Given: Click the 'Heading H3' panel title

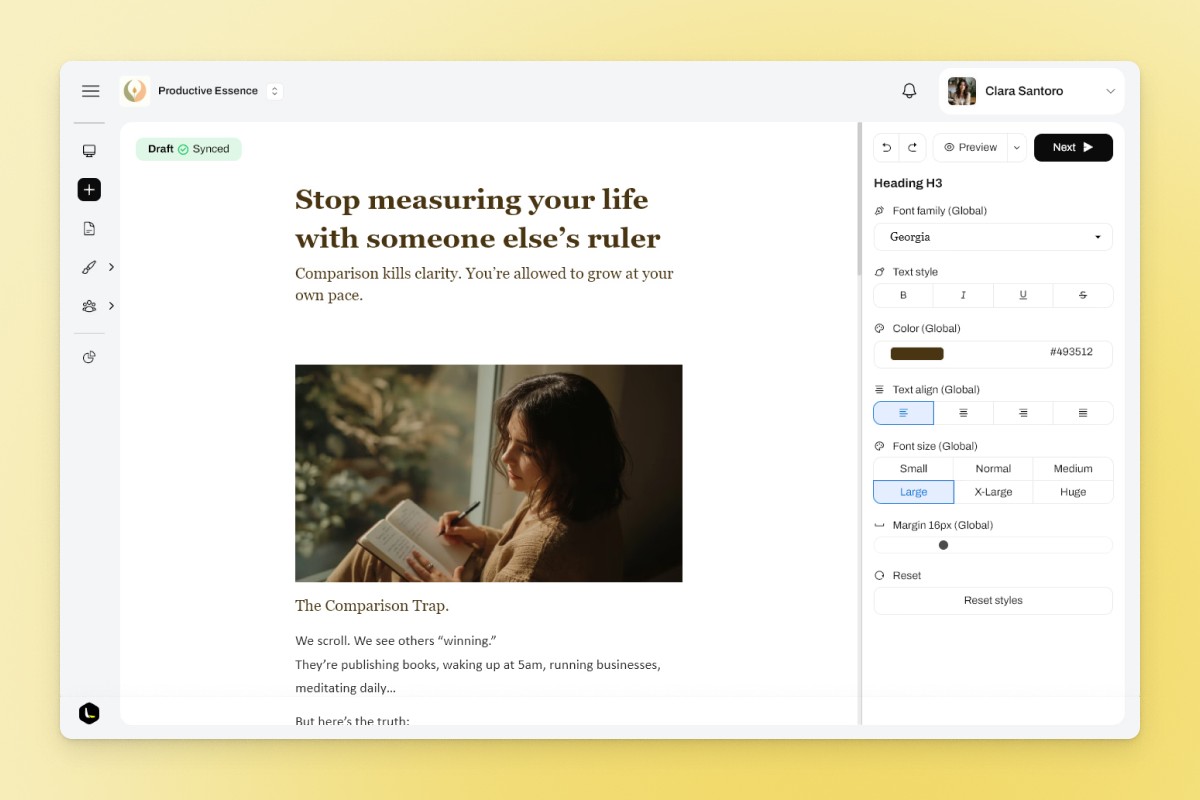Looking at the screenshot, I should pos(908,183).
